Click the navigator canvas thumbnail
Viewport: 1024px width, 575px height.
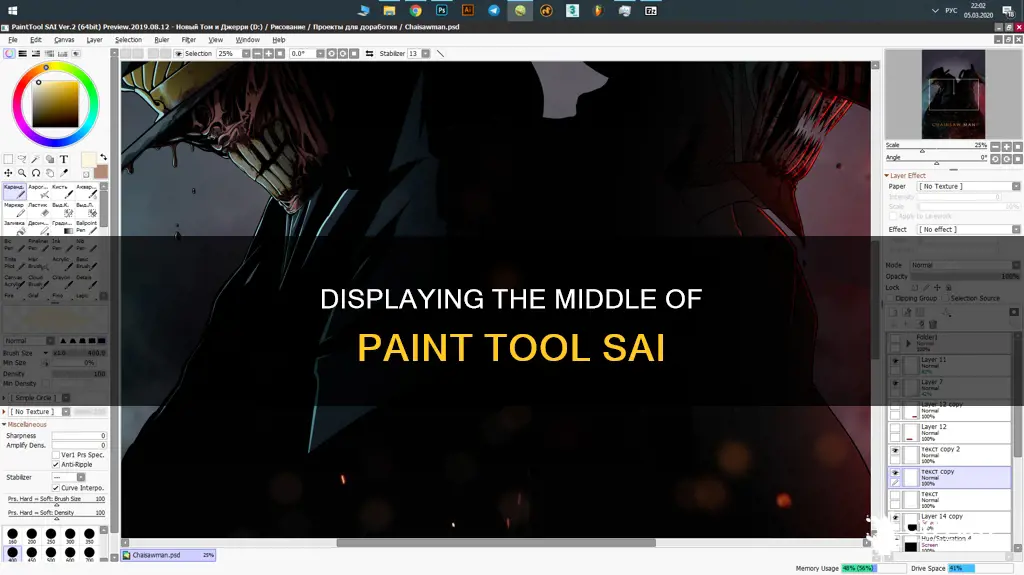click(x=953, y=94)
